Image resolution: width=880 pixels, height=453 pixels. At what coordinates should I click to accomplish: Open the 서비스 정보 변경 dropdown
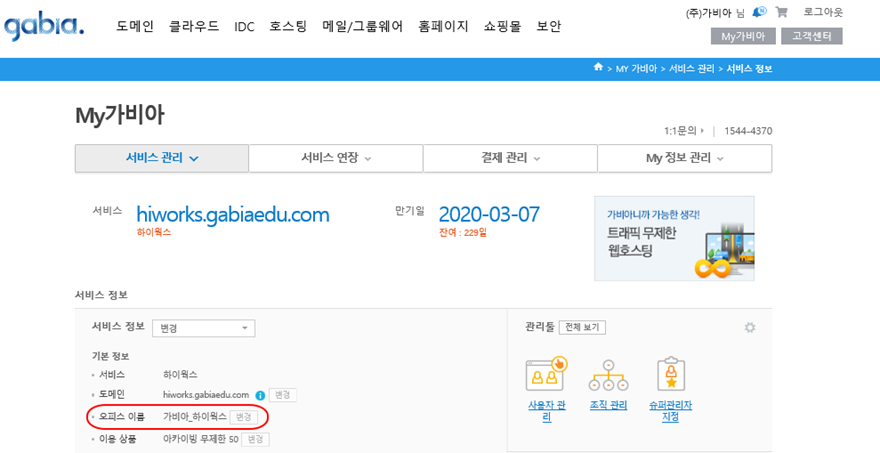[204, 328]
